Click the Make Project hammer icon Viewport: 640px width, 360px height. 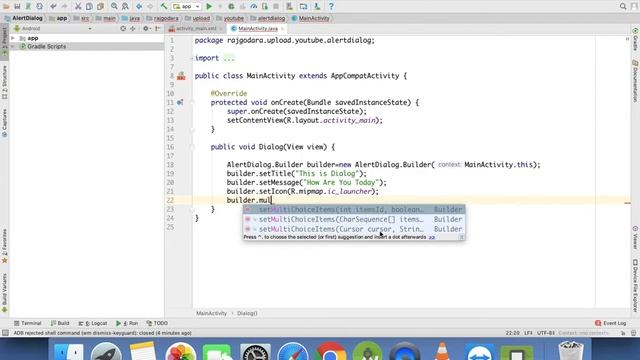click(164, 7)
